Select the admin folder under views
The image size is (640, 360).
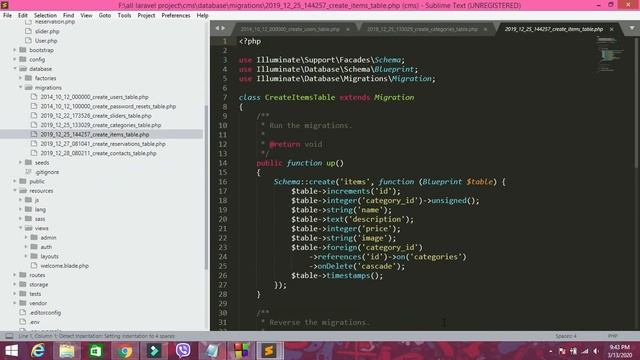pos(48,238)
